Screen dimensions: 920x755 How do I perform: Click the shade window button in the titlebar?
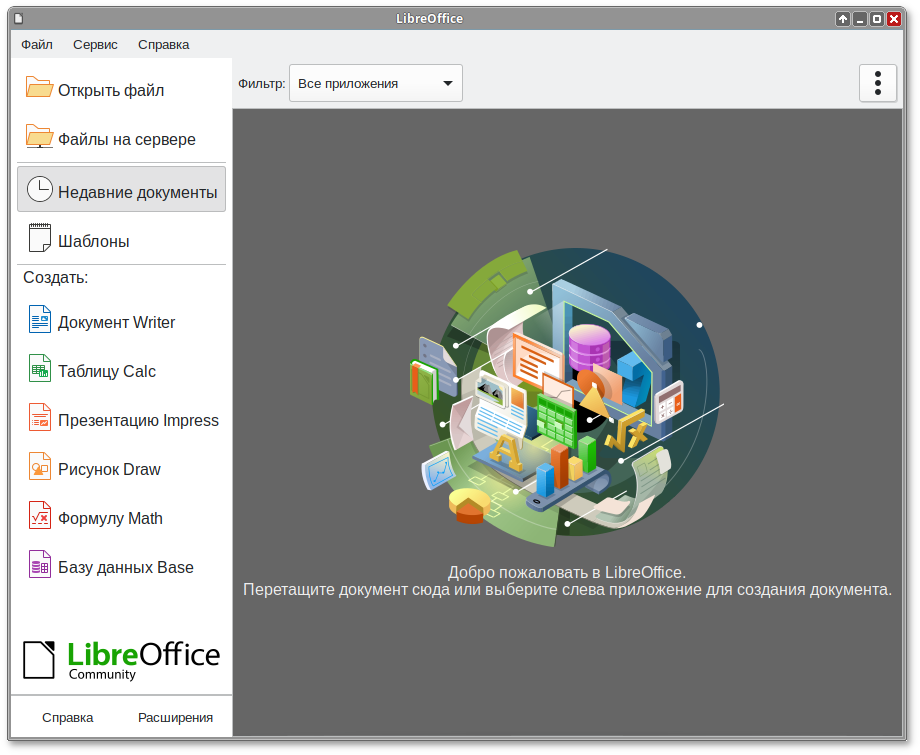841,18
